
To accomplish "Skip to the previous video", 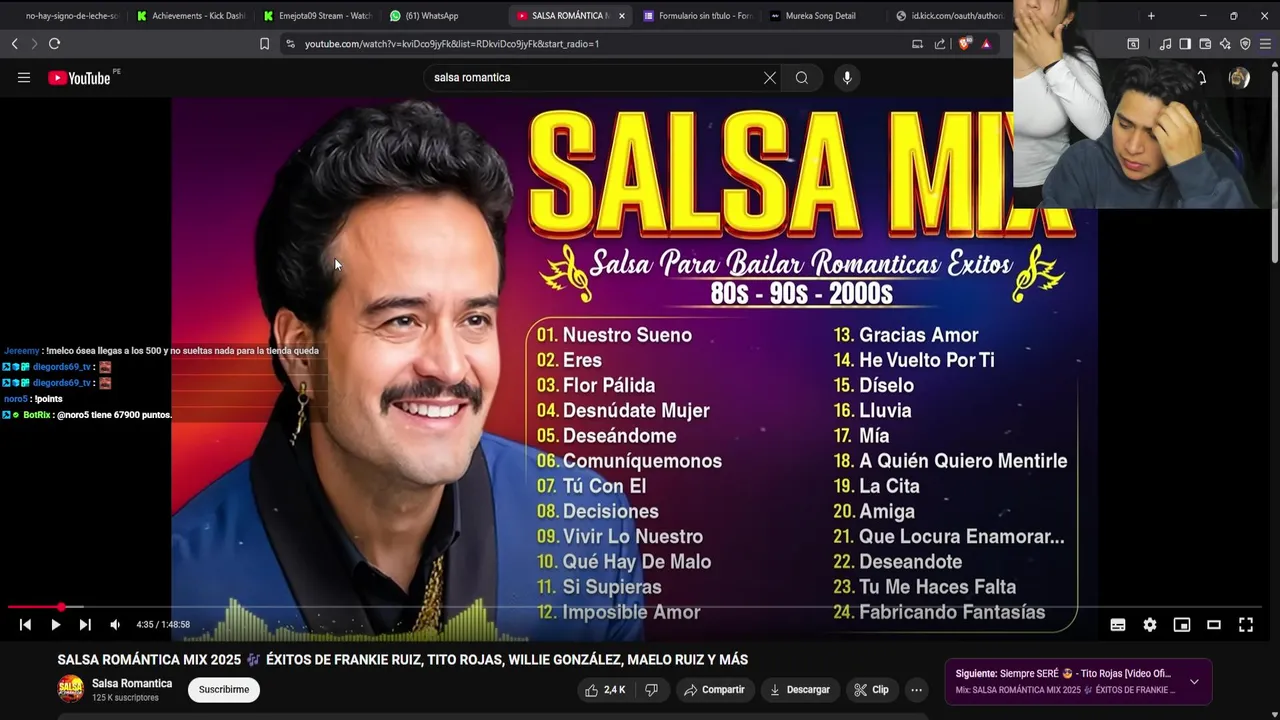I will [25, 625].
